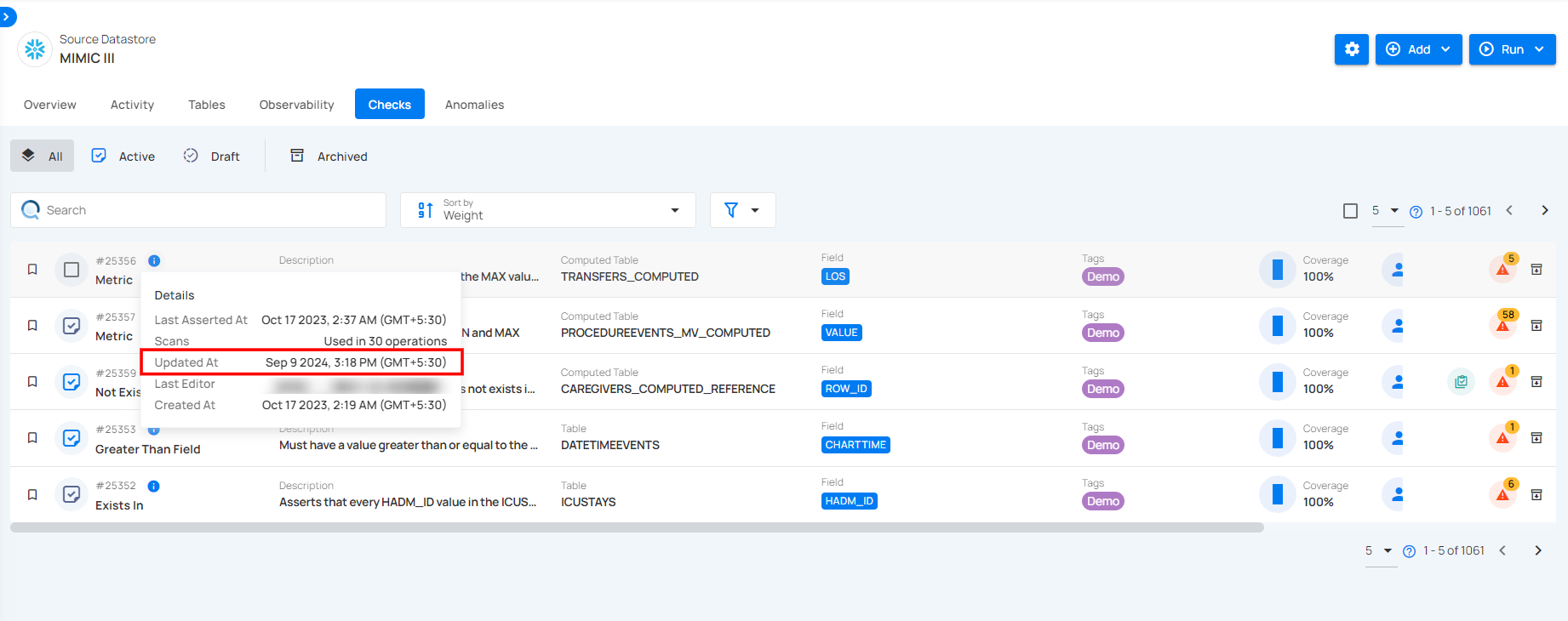Open anomalies warning for ICUSTAYS row
1568x621 pixels.
click(1503, 494)
